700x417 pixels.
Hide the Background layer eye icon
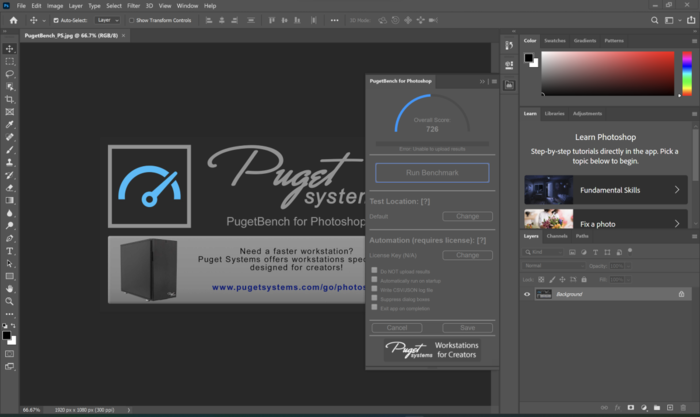(x=527, y=294)
